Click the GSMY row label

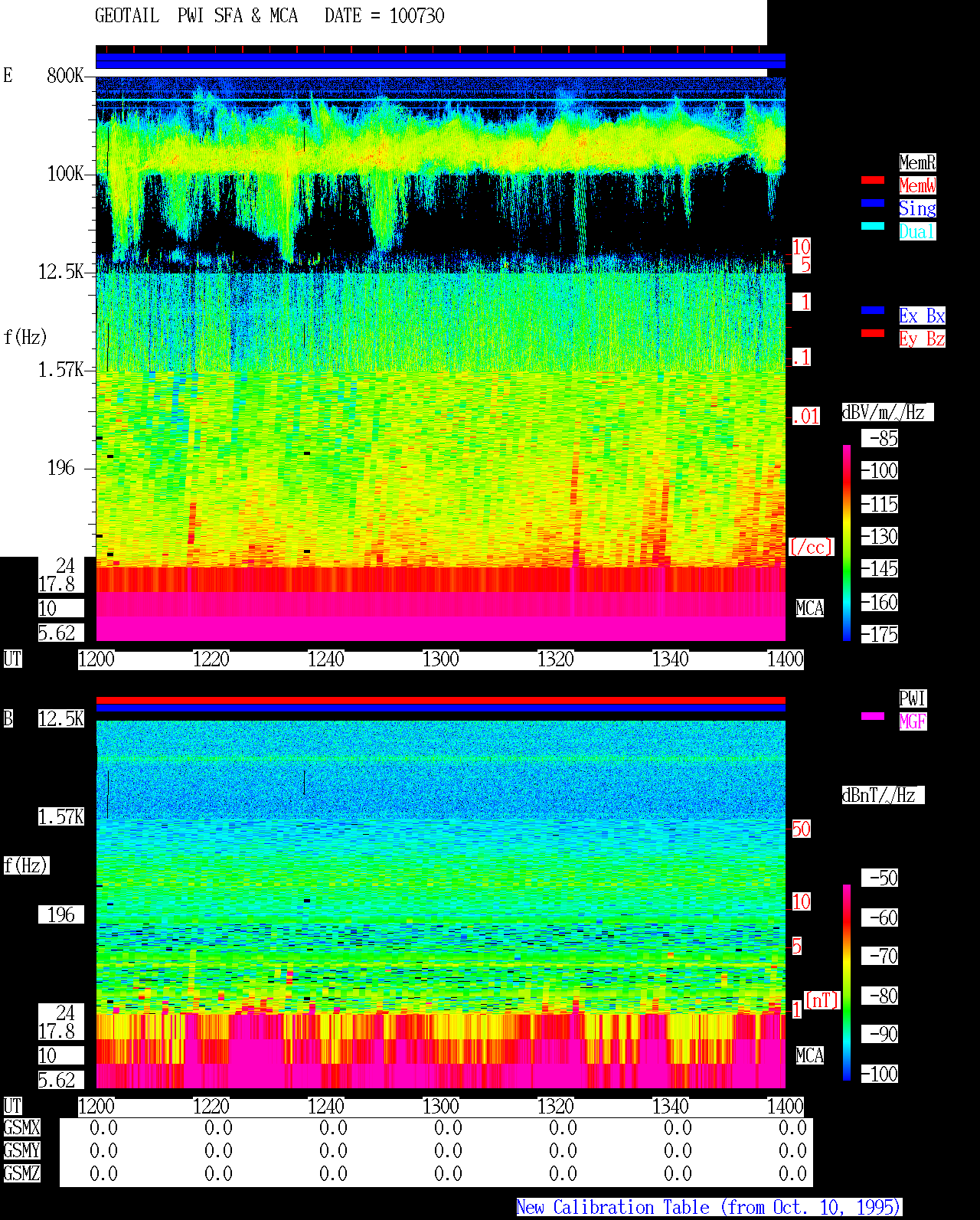point(21,1150)
